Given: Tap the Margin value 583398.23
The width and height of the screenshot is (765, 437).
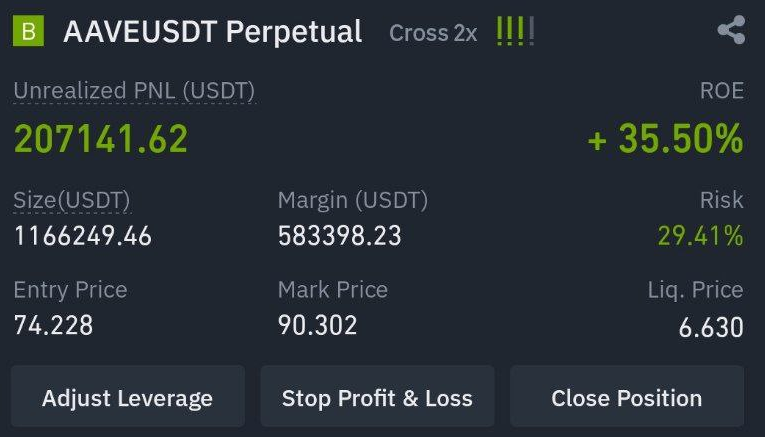Looking at the screenshot, I should pyautogui.click(x=340, y=236).
